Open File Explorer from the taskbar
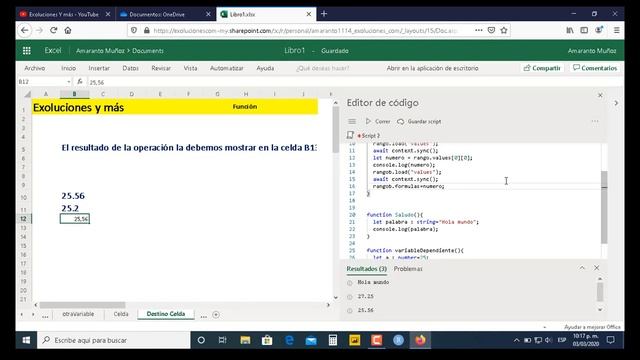The width and height of the screenshot is (640, 360). [x=245, y=340]
